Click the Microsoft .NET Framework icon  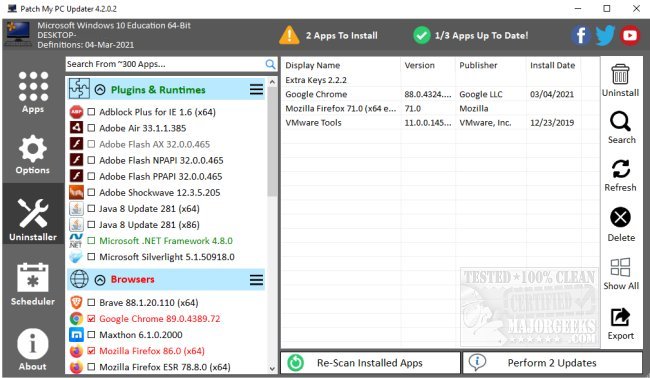coord(76,241)
